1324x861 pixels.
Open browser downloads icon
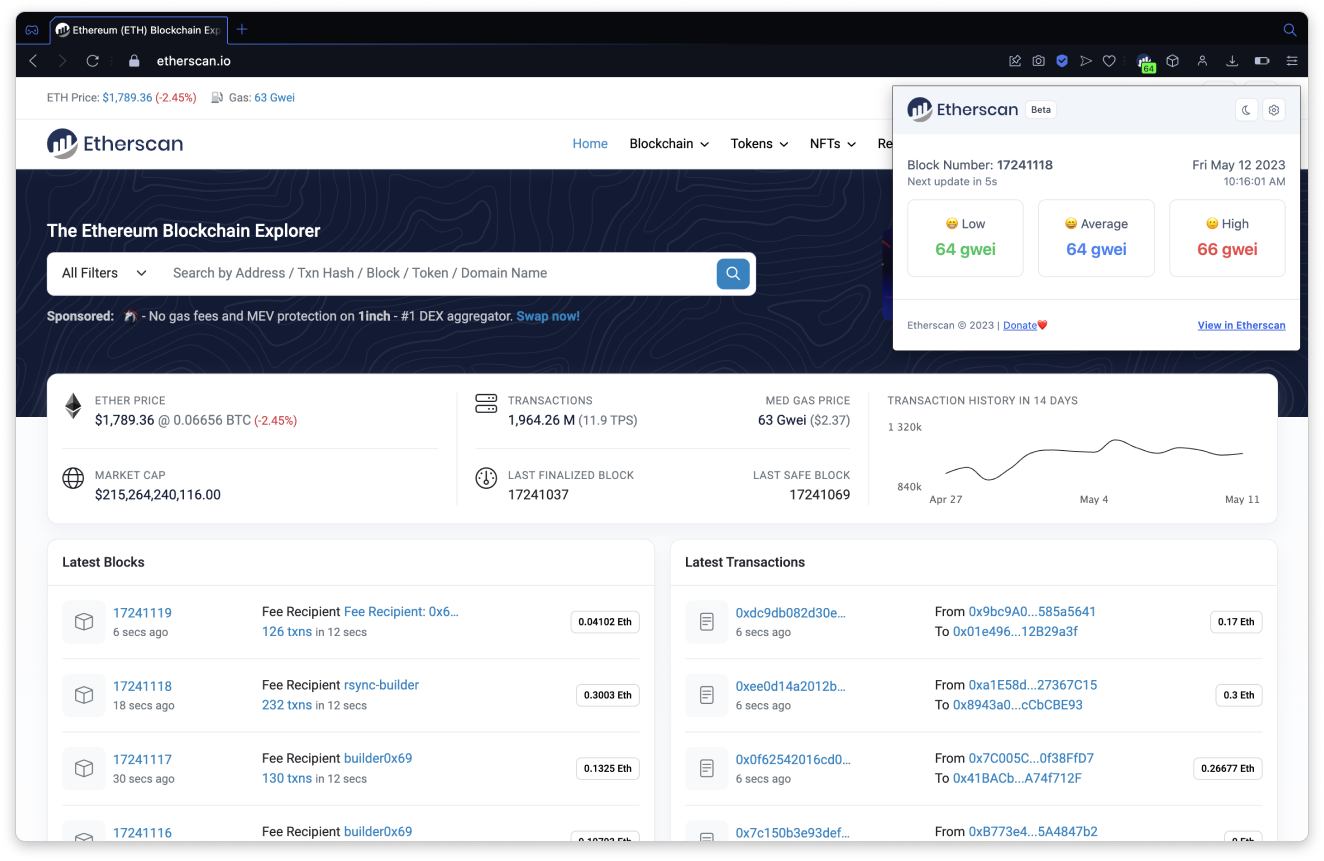pos(1232,61)
